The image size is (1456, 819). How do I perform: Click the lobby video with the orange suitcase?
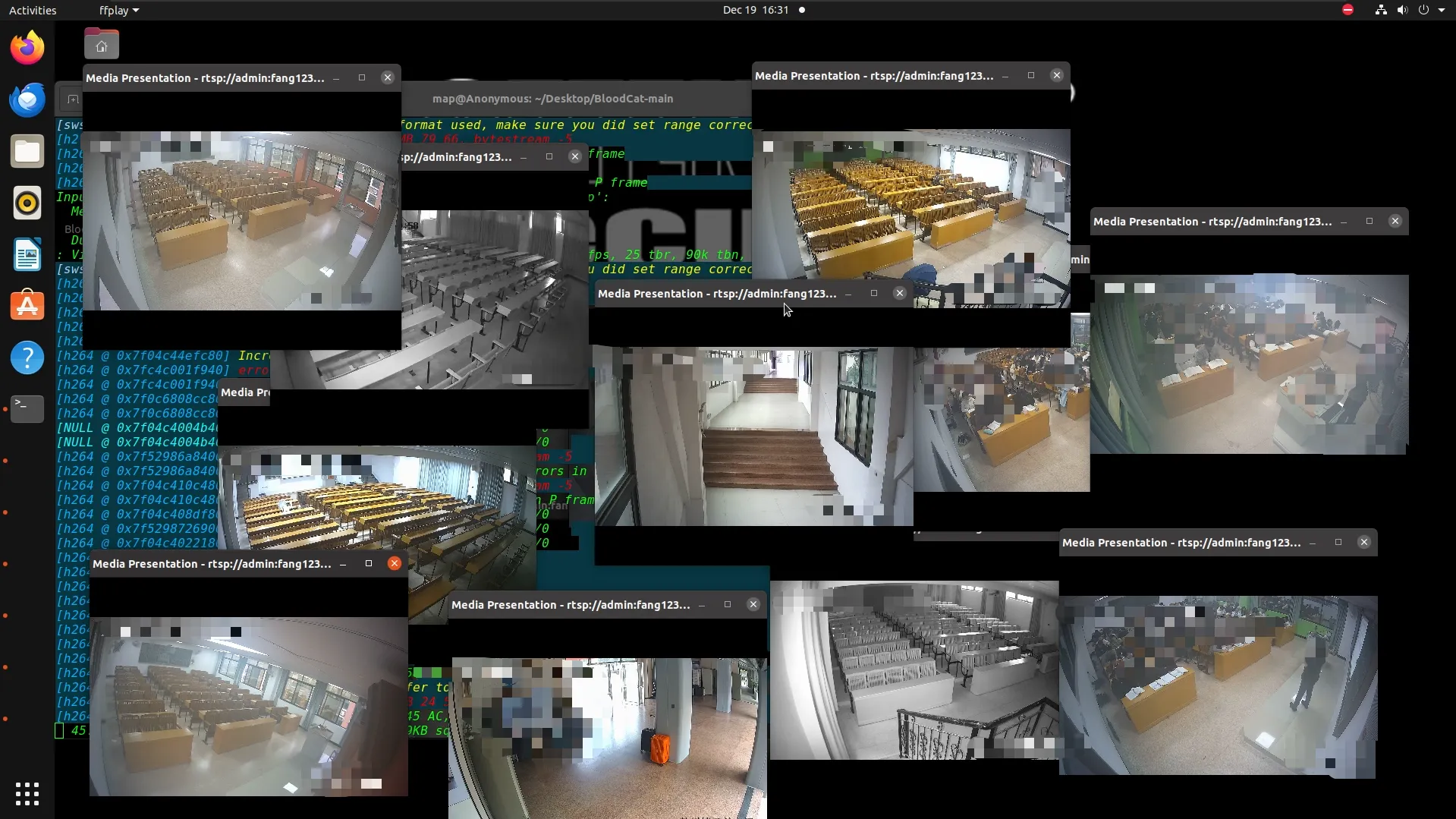608,738
